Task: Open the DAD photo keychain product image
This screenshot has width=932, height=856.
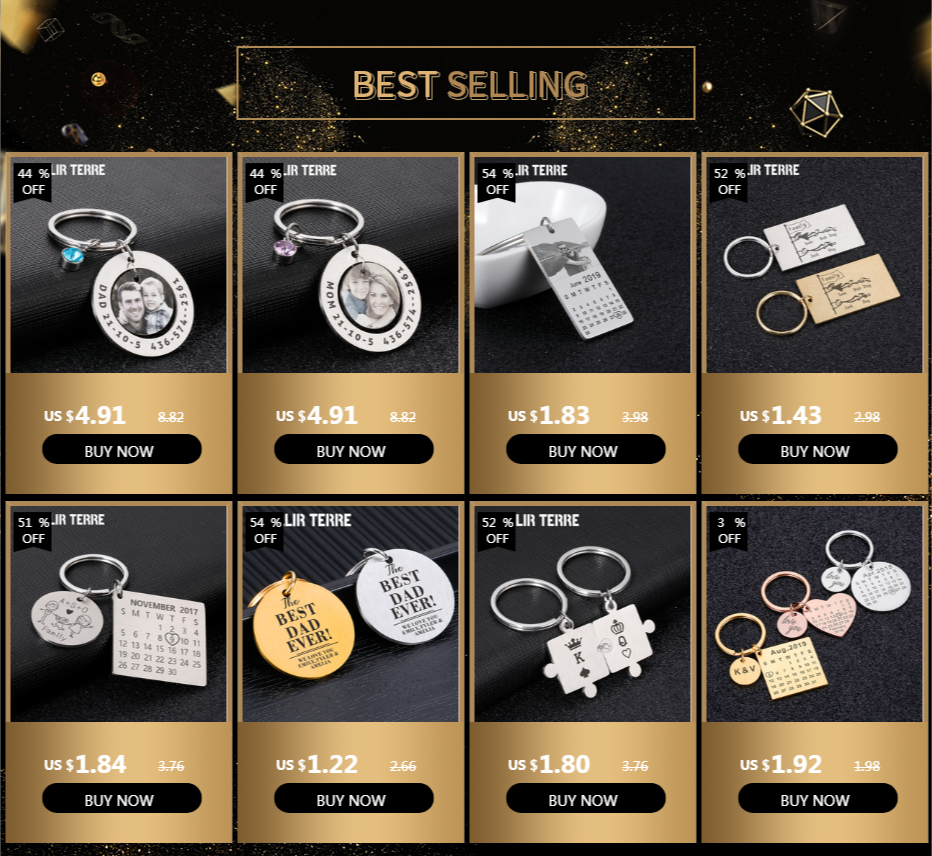Action: [x=119, y=265]
